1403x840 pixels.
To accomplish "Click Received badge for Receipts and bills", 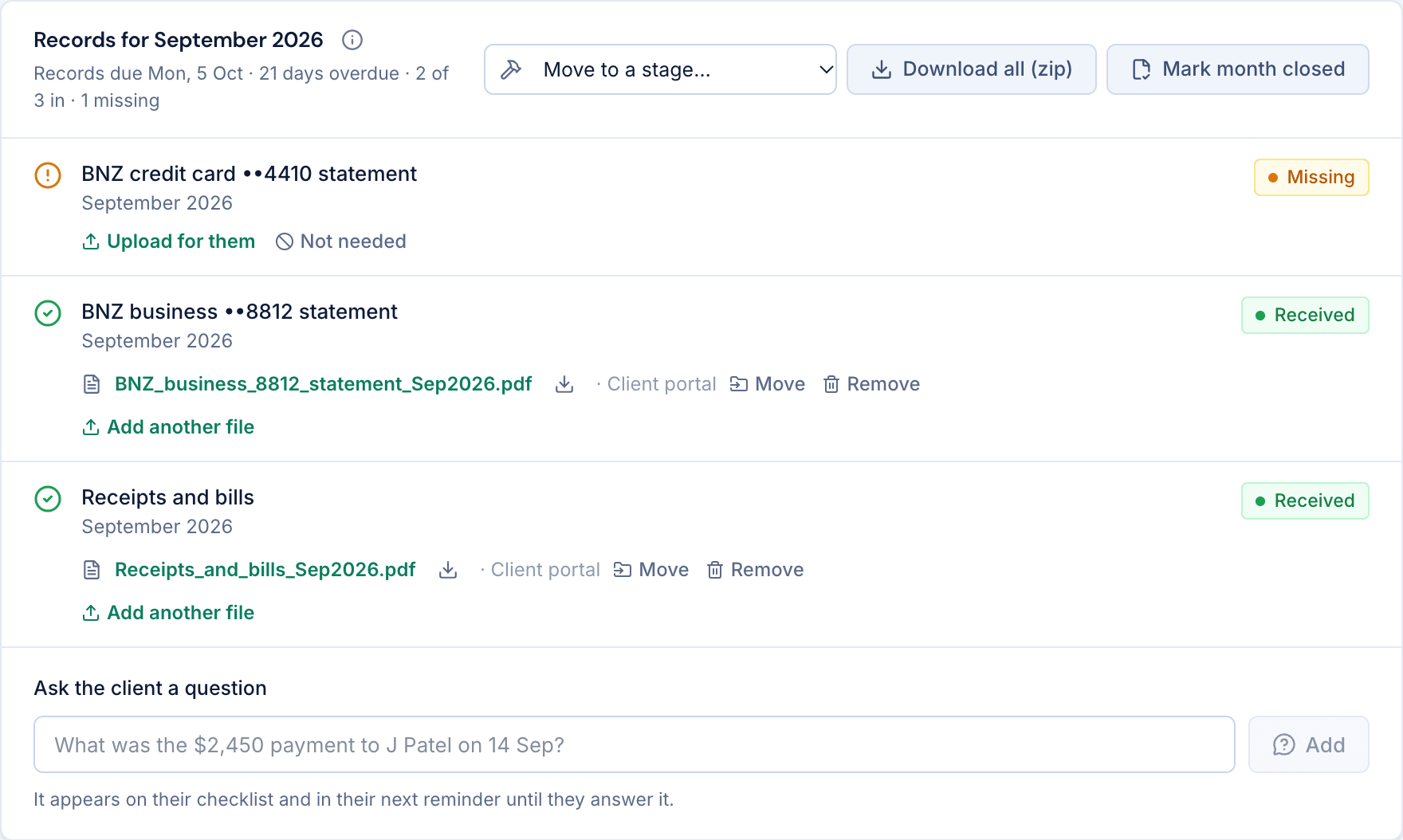I will (1305, 500).
